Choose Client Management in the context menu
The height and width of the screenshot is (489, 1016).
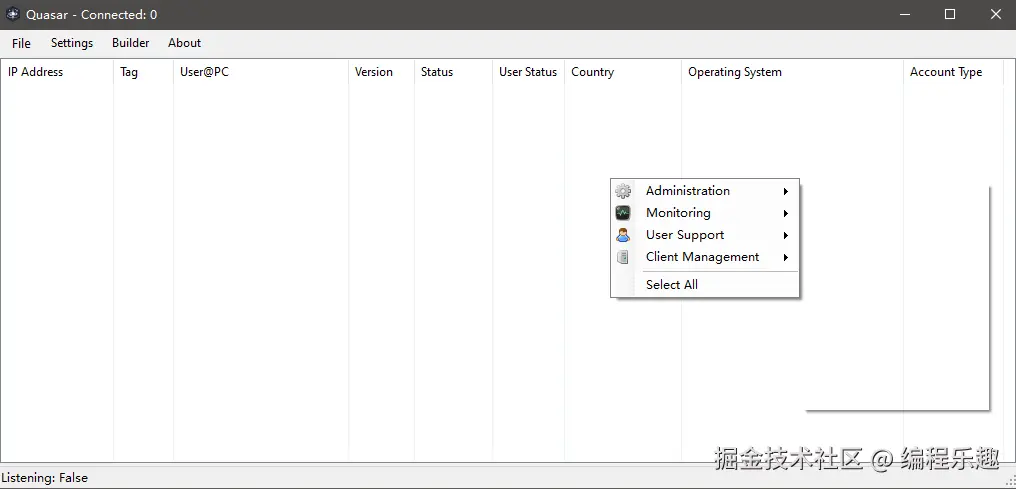(705, 257)
